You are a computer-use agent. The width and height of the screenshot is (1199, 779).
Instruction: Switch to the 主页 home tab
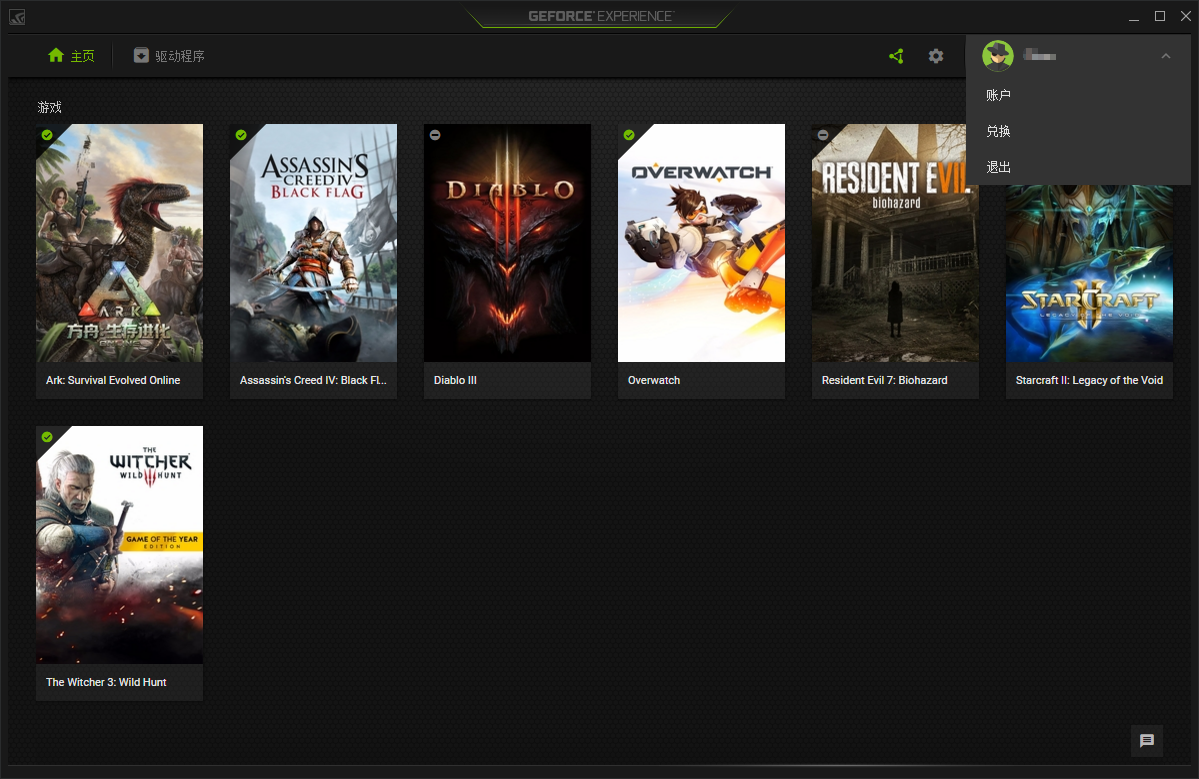click(72, 56)
